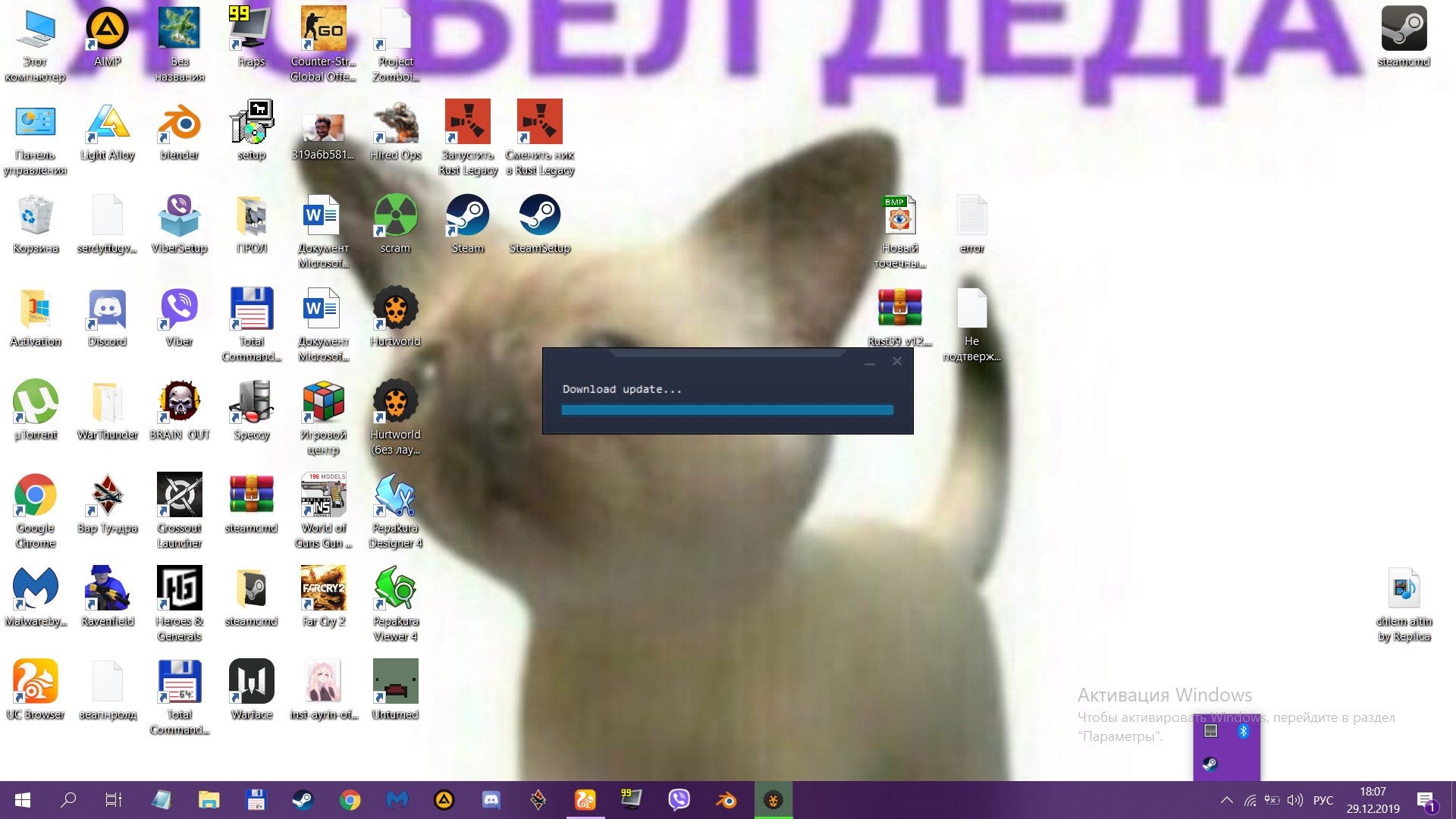Open the Google Chrome desktop shortcut

[x=35, y=497]
